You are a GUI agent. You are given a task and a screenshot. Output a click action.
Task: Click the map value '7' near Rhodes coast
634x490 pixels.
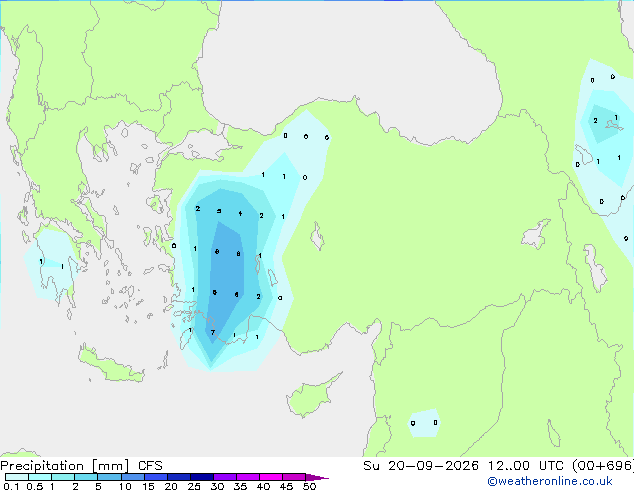coord(213,333)
